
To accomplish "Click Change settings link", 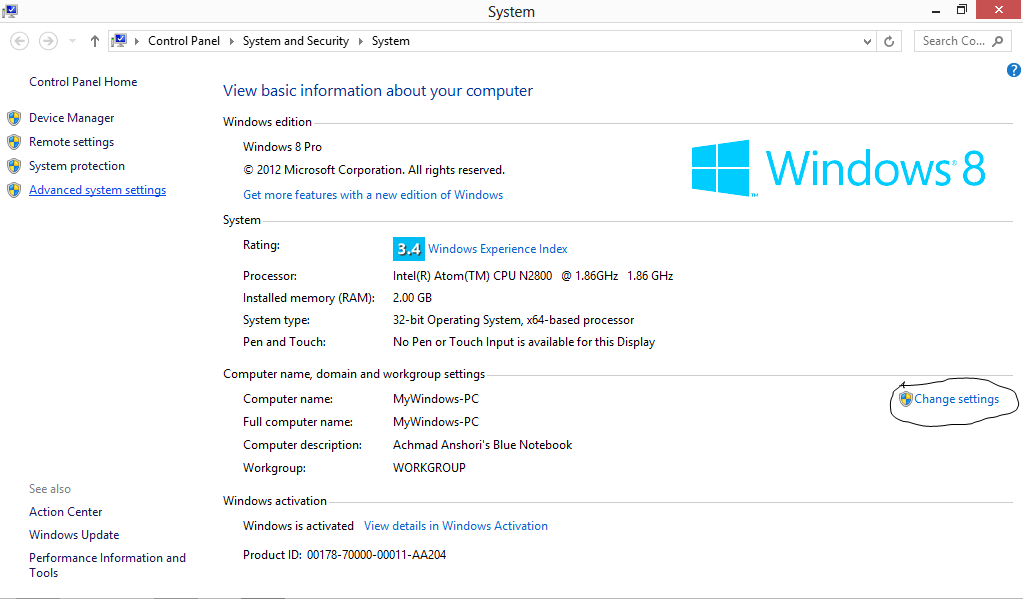I will [956, 399].
